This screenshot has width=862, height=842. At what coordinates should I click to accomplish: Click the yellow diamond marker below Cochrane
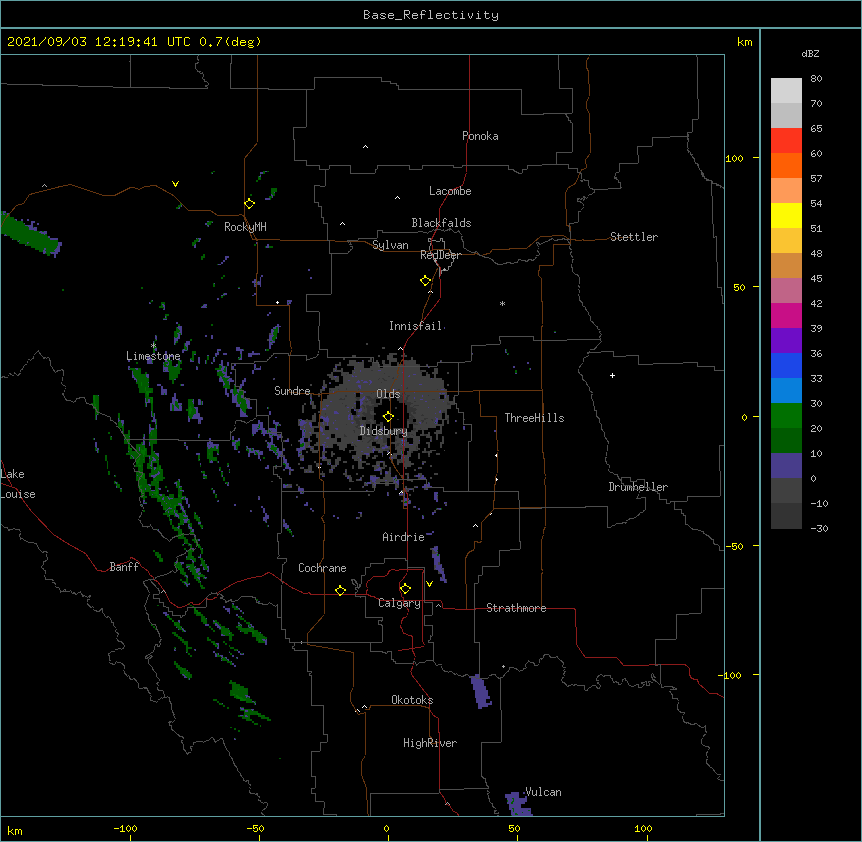(340, 590)
